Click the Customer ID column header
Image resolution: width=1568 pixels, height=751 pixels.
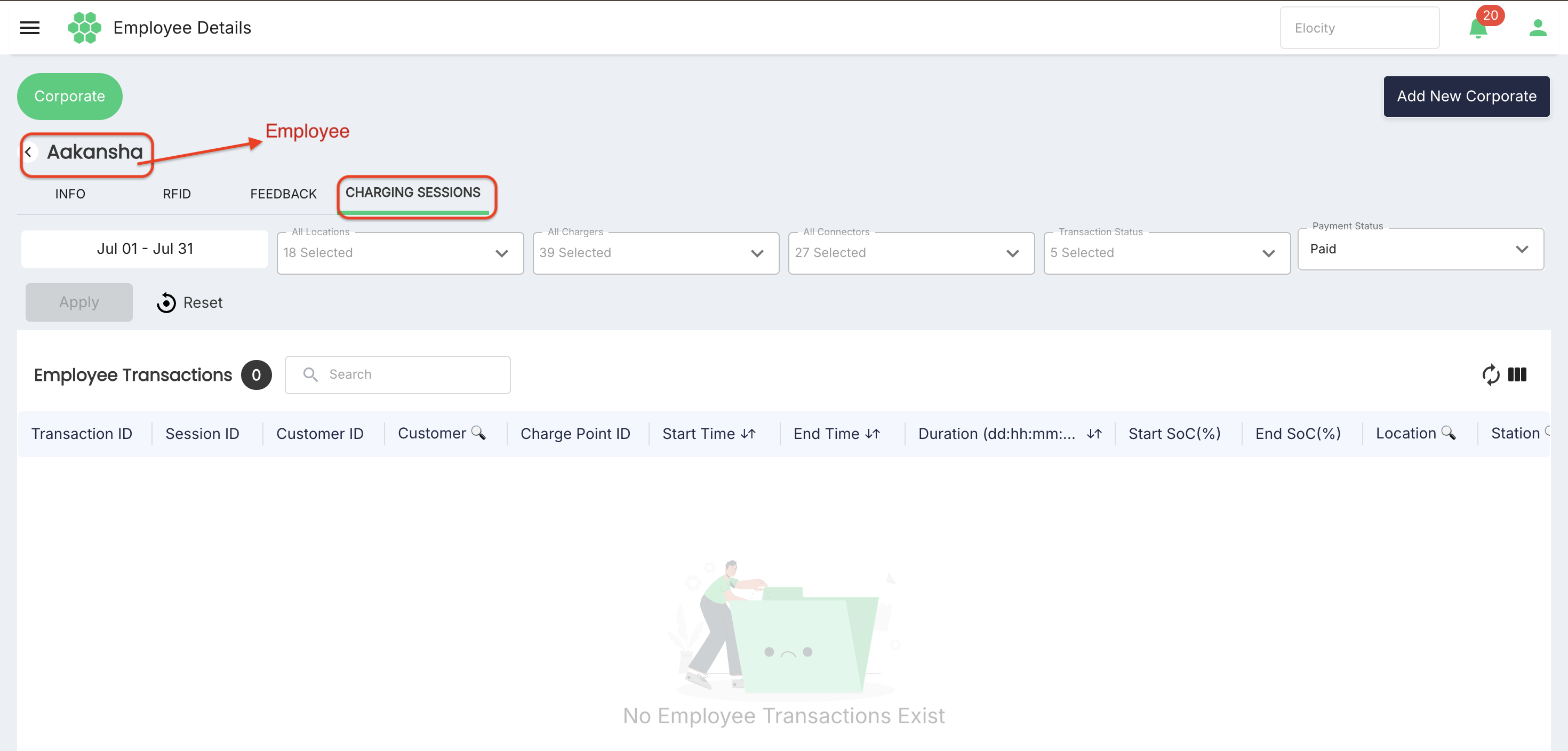click(319, 433)
